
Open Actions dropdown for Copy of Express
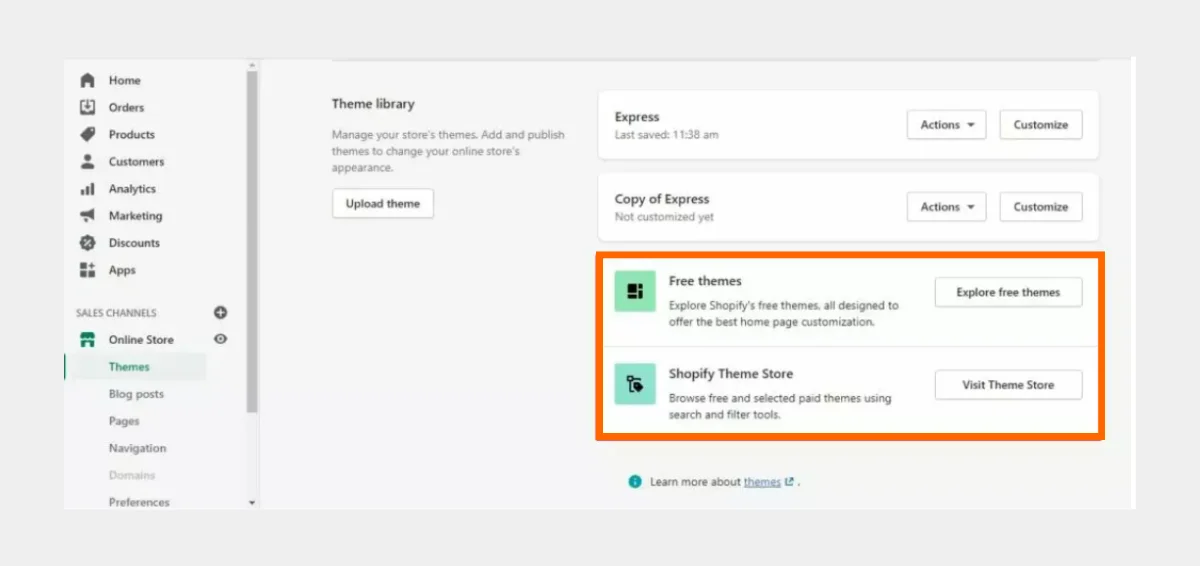pyautogui.click(x=946, y=207)
